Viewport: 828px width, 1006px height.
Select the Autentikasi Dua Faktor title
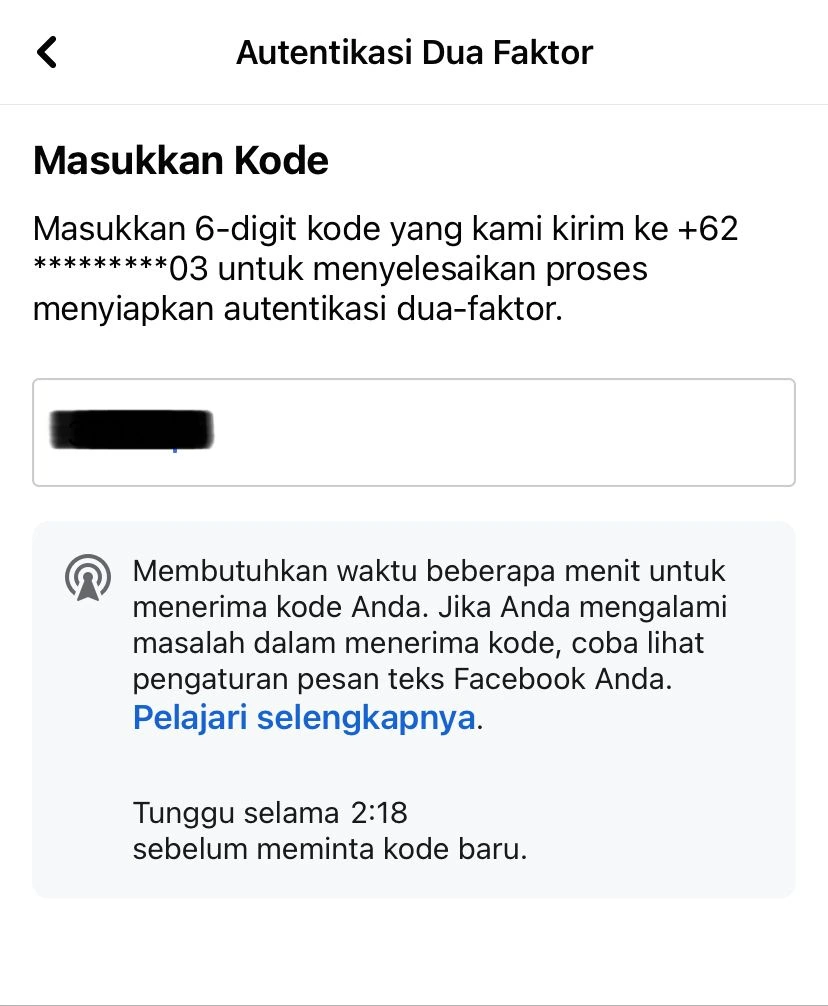click(x=414, y=53)
